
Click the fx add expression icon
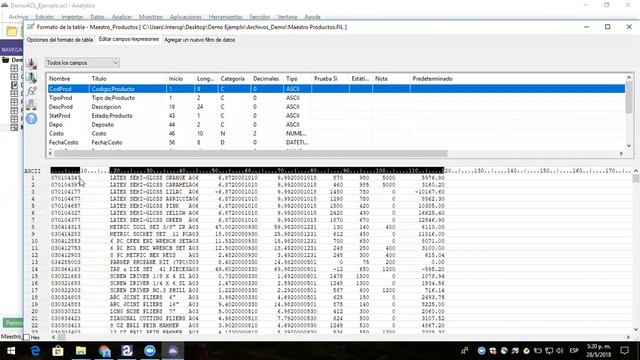point(31,91)
